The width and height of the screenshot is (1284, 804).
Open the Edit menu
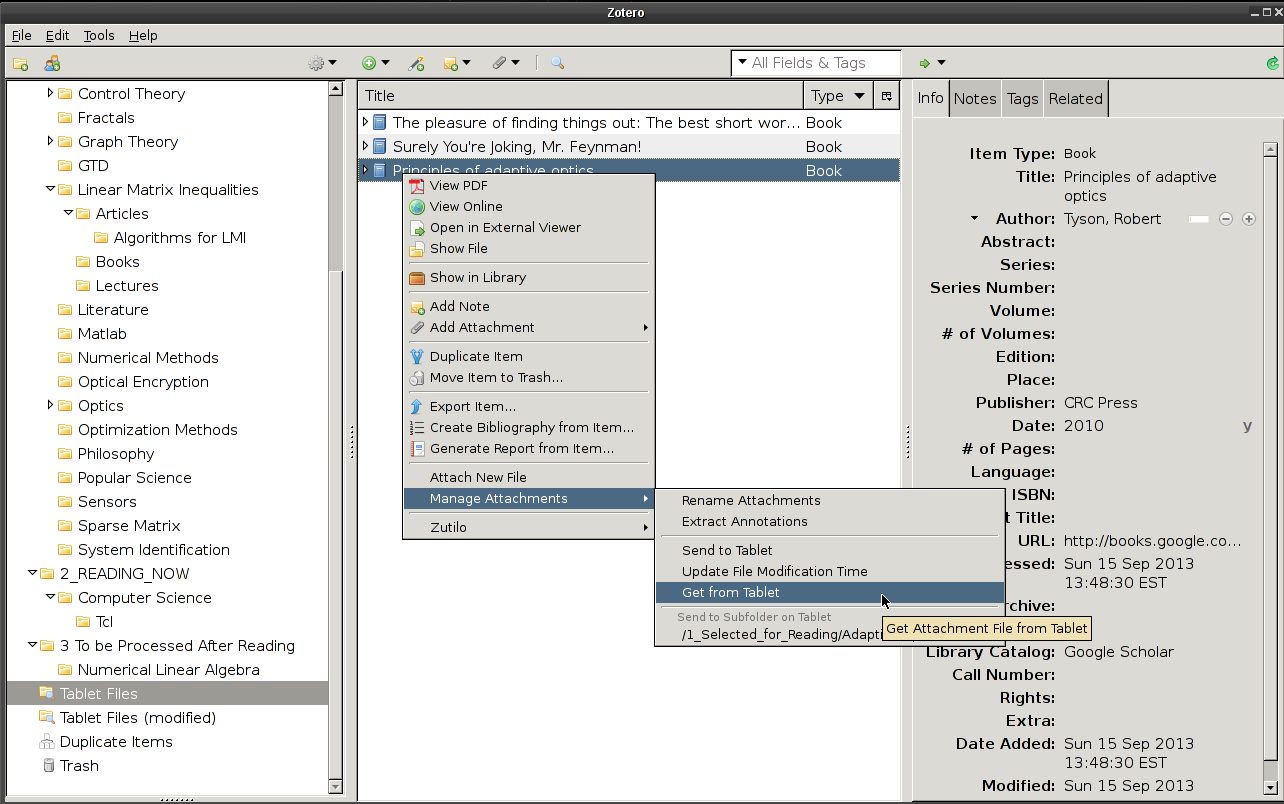click(x=58, y=35)
